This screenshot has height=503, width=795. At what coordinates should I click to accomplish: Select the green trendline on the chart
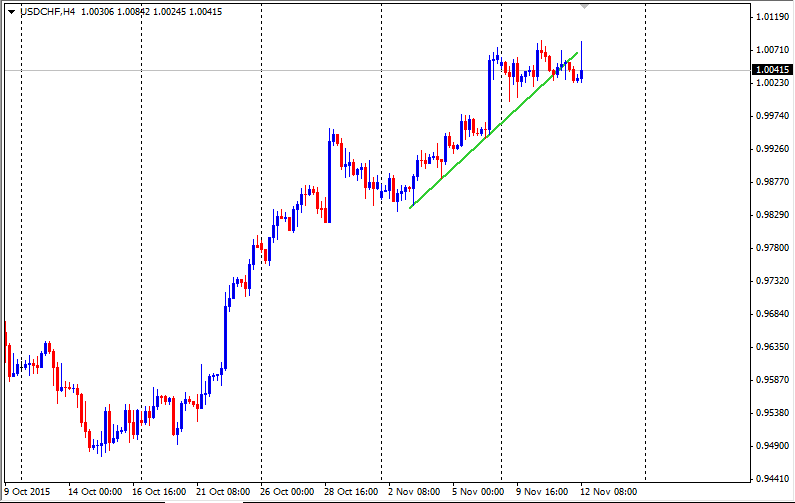click(493, 130)
